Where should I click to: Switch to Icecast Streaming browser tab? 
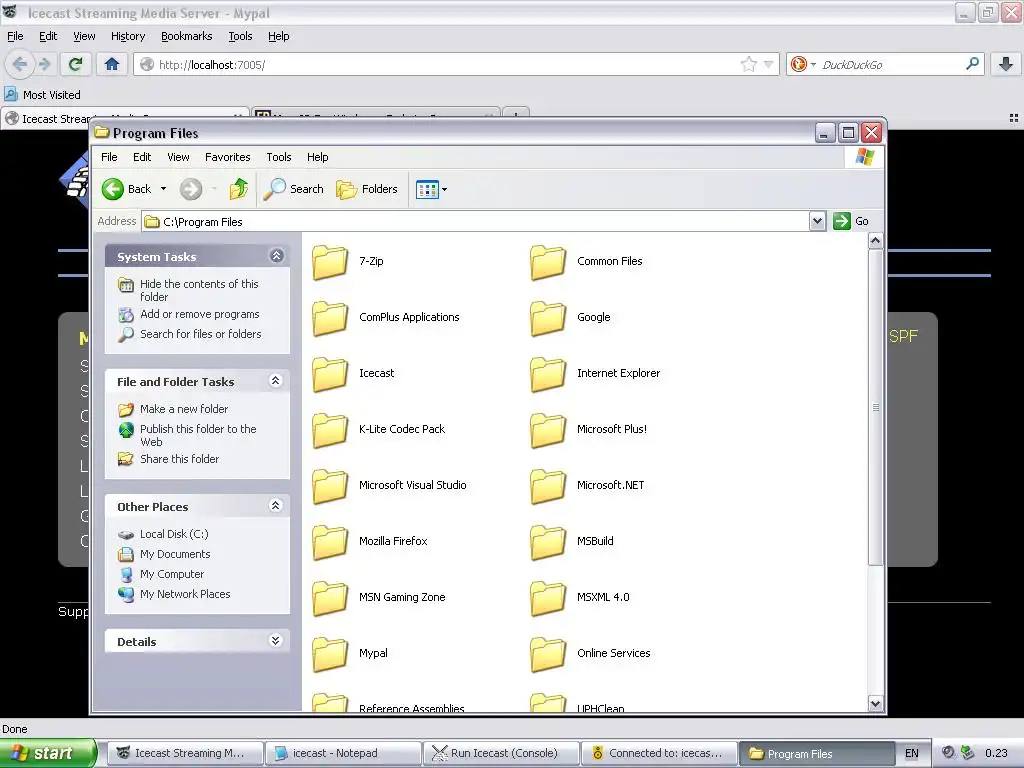point(124,118)
